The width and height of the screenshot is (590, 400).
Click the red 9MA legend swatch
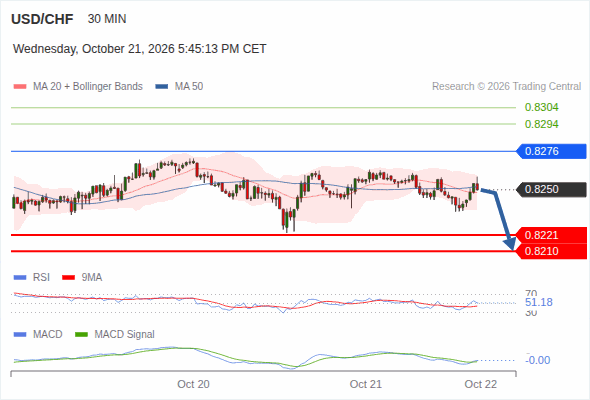point(68,278)
